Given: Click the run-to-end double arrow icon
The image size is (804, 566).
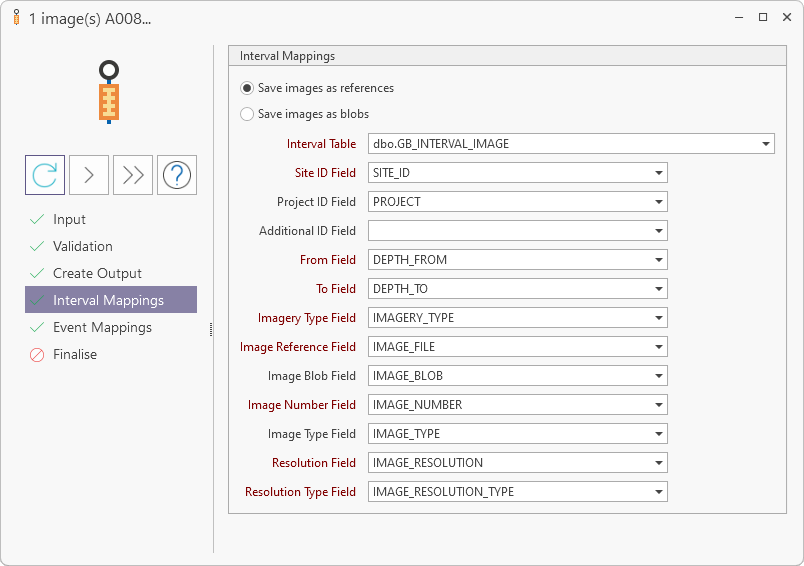Looking at the screenshot, I should (133, 175).
